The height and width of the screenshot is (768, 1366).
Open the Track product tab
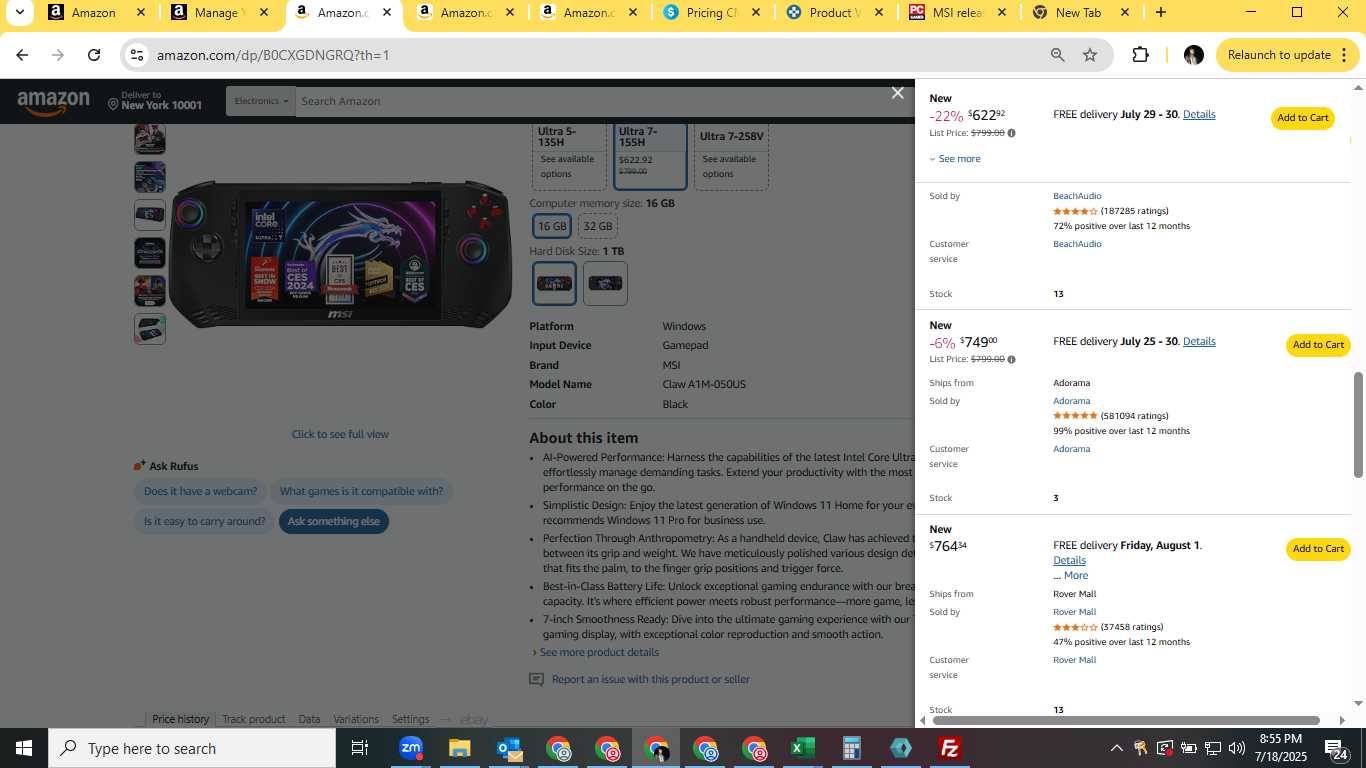point(254,719)
